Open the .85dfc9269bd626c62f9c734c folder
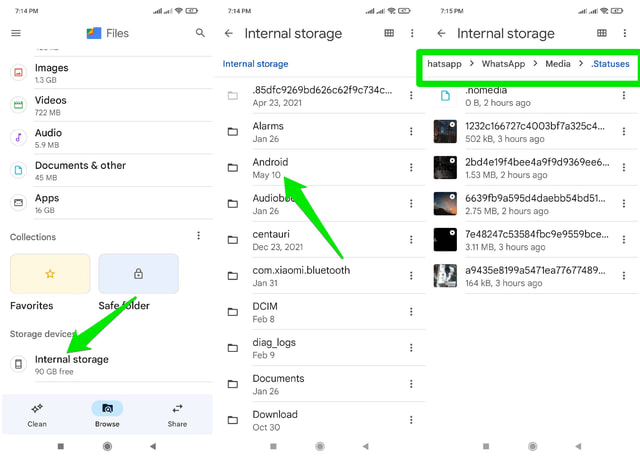This screenshot has width=640, height=460. pos(320,96)
